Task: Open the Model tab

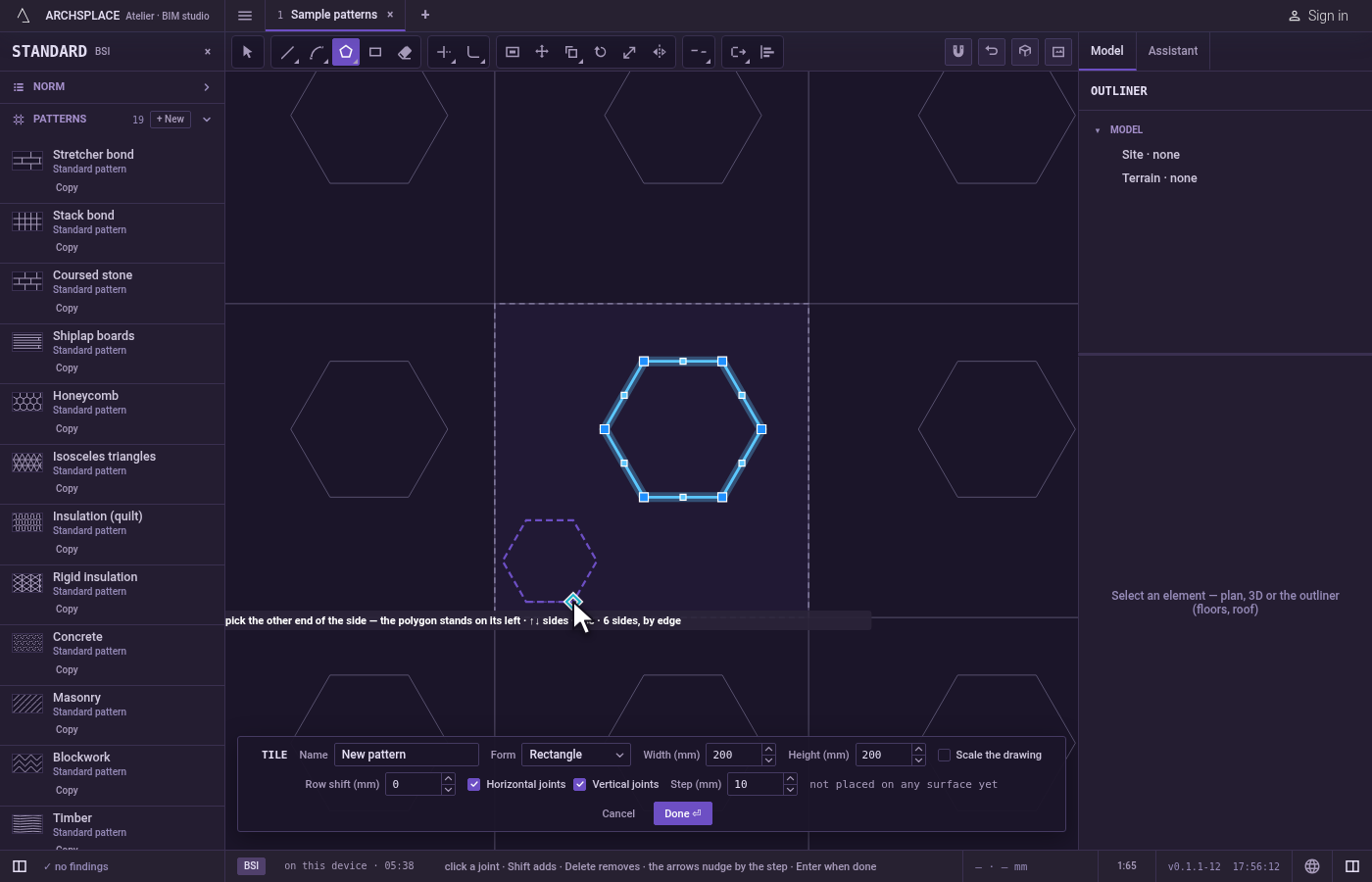Action: tap(1107, 51)
